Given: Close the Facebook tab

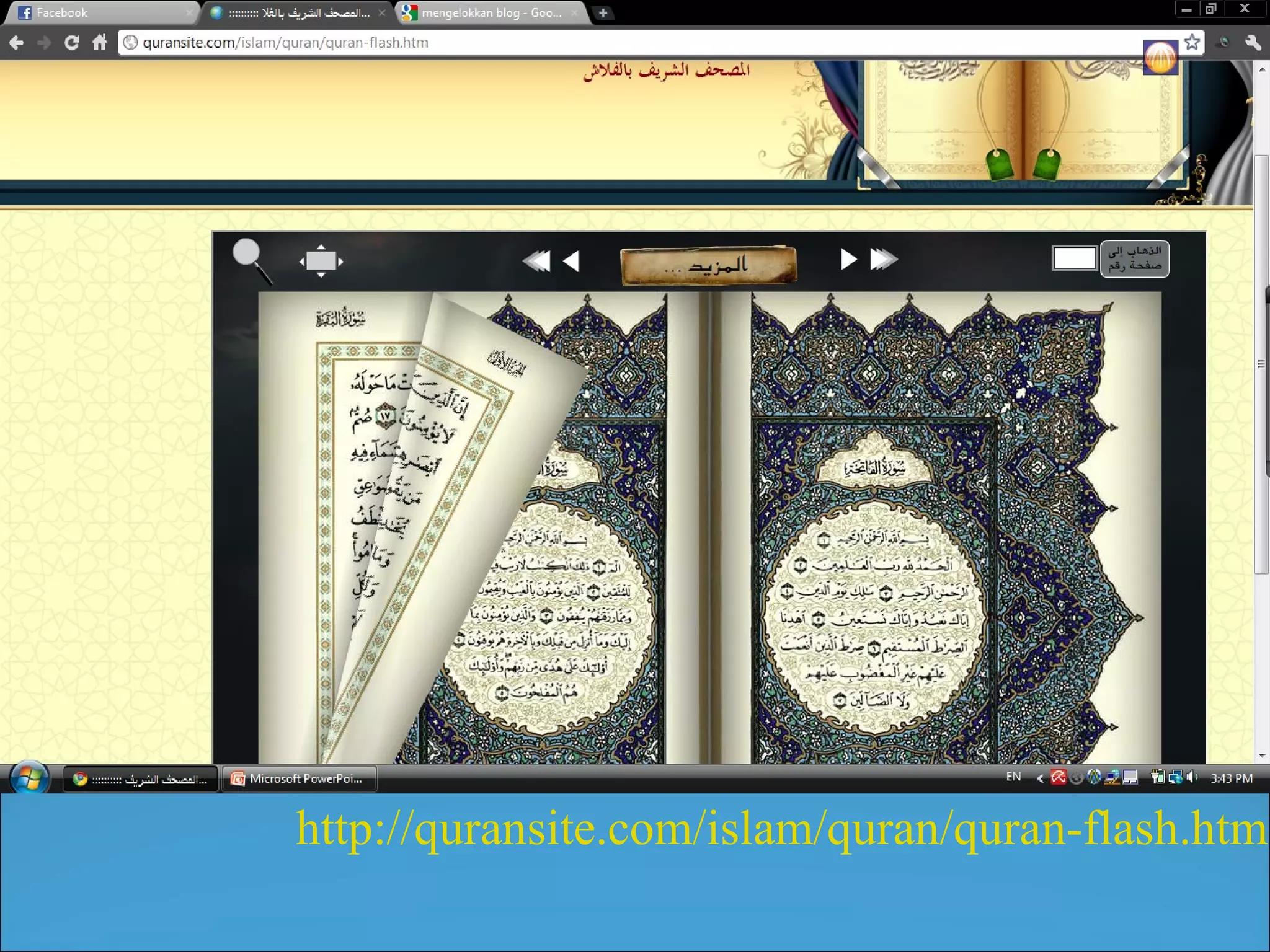Looking at the screenshot, I should (x=189, y=12).
